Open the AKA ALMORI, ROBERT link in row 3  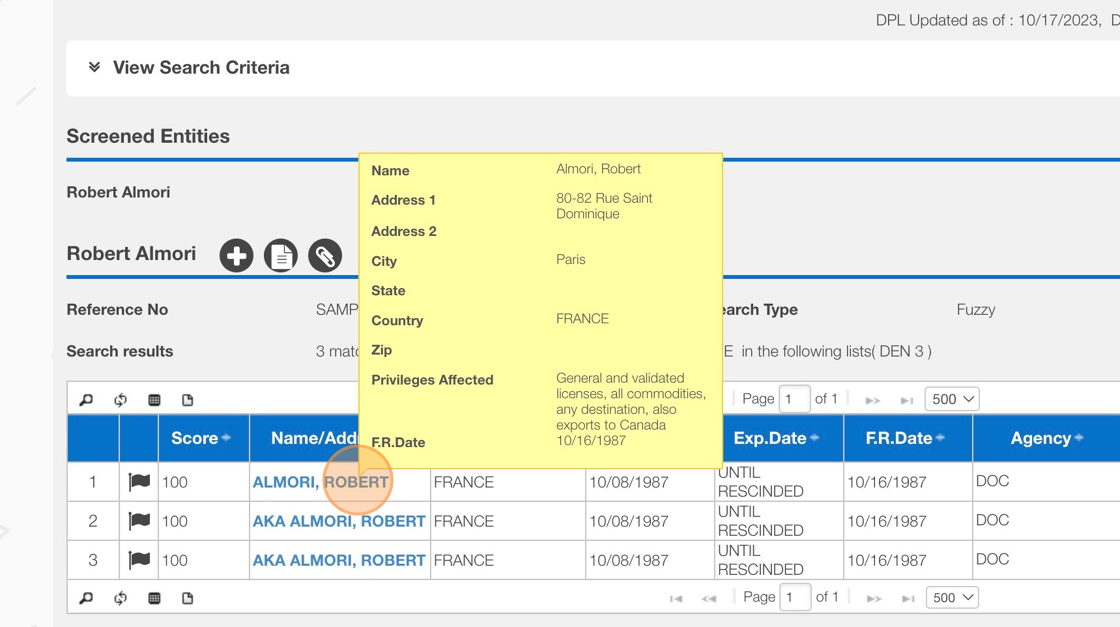(339, 560)
